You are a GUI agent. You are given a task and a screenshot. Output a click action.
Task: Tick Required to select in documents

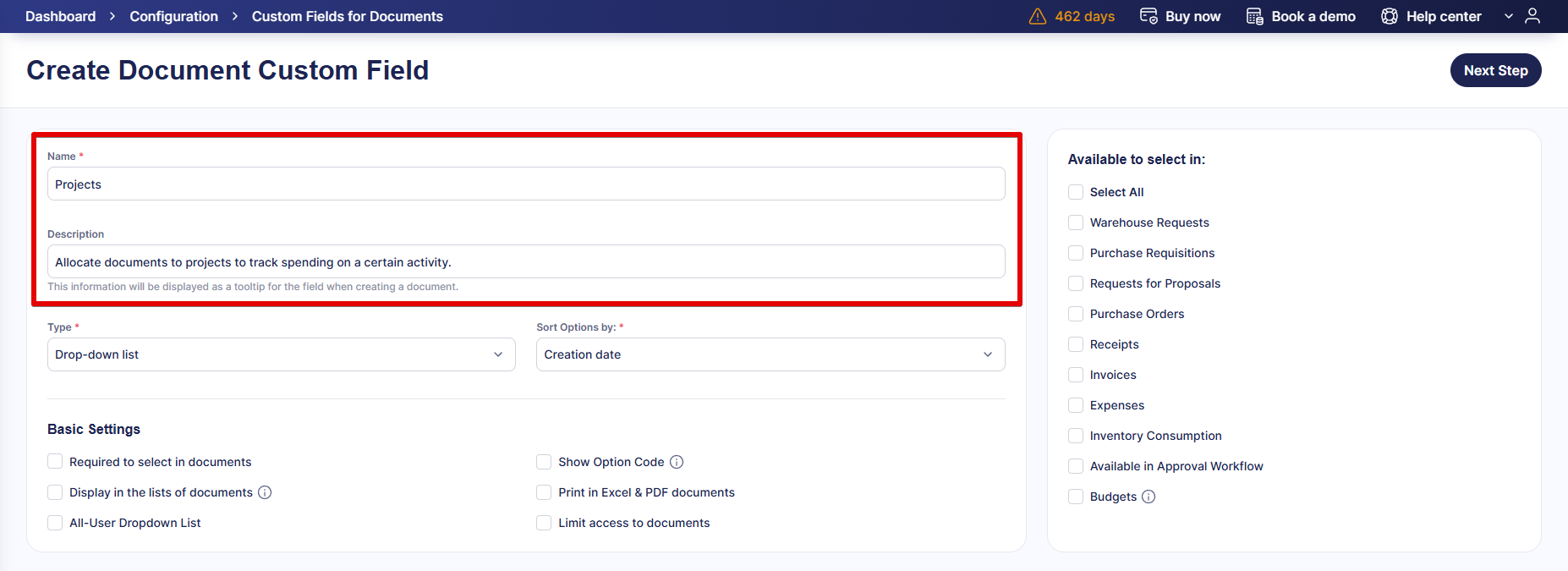click(x=55, y=461)
